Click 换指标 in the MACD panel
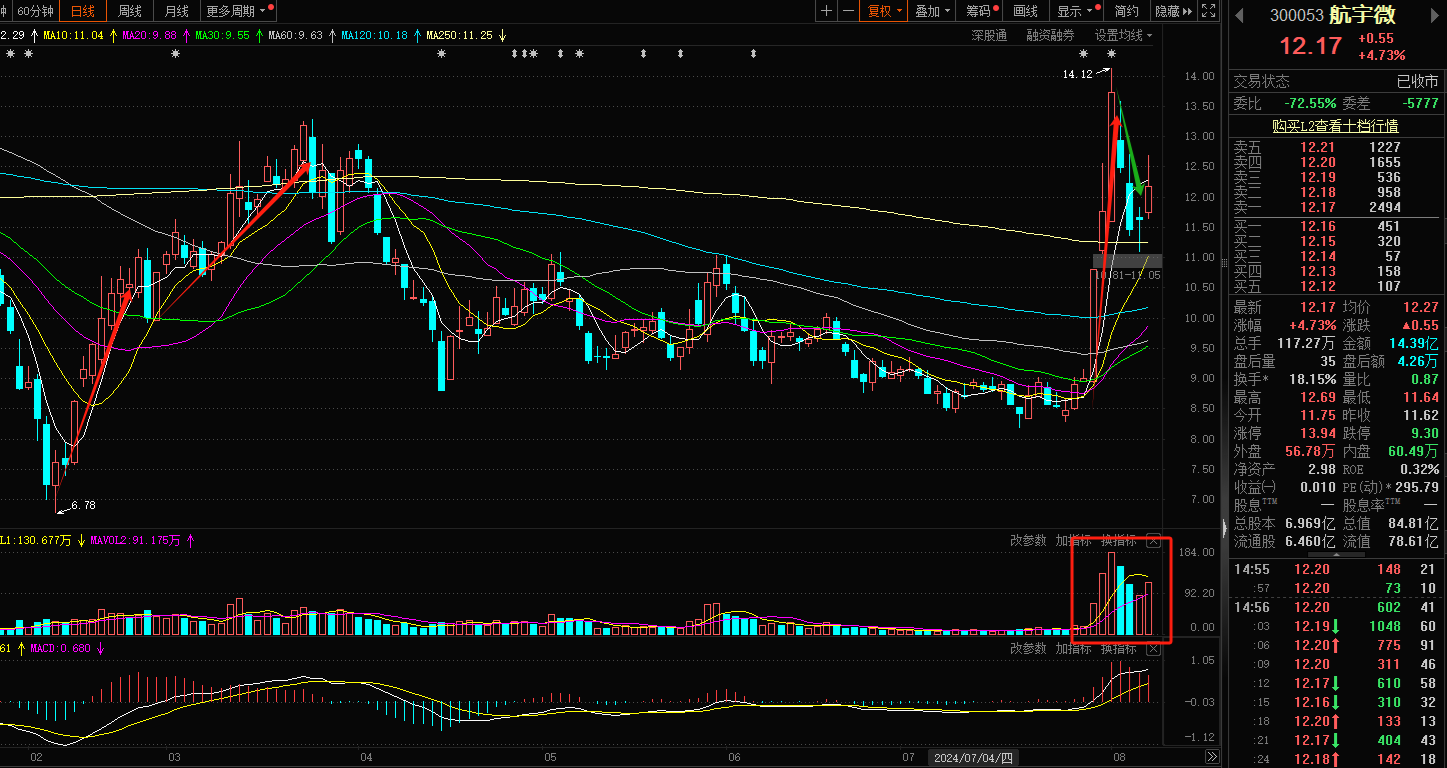This screenshot has height=768, width=1447. click(1119, 649)
